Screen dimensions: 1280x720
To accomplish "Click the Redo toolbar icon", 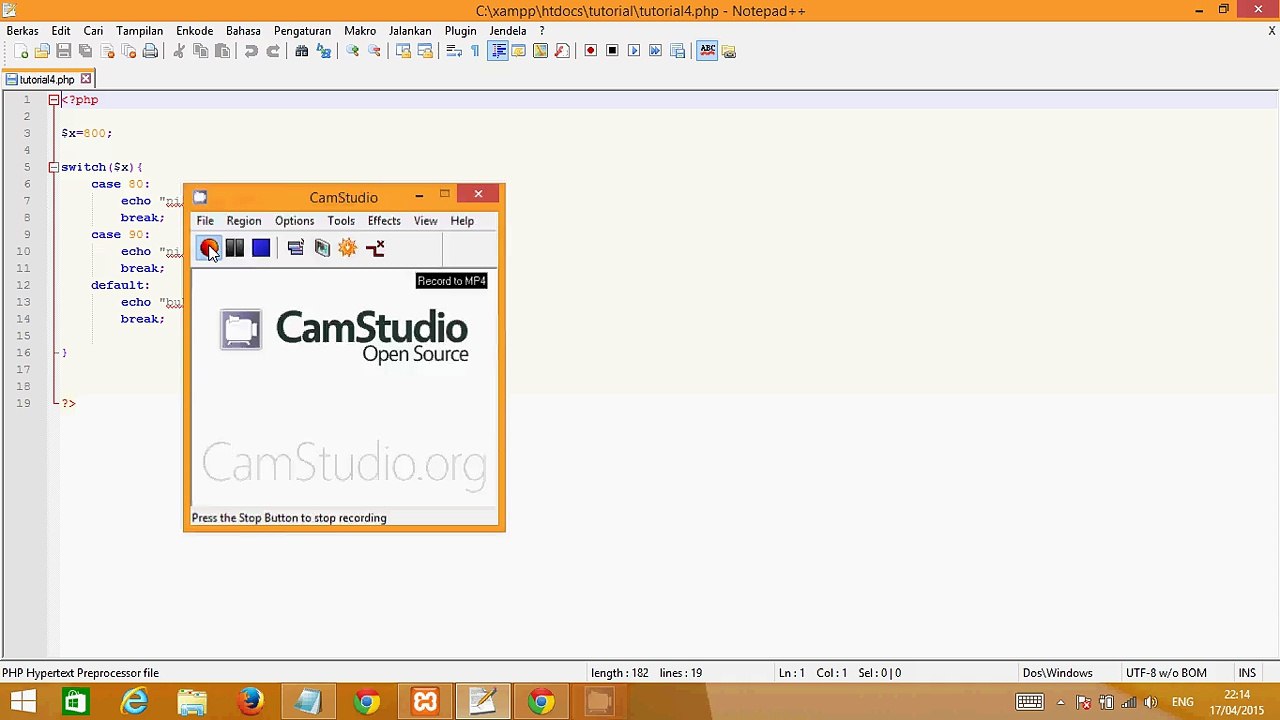I will [273, 51].
